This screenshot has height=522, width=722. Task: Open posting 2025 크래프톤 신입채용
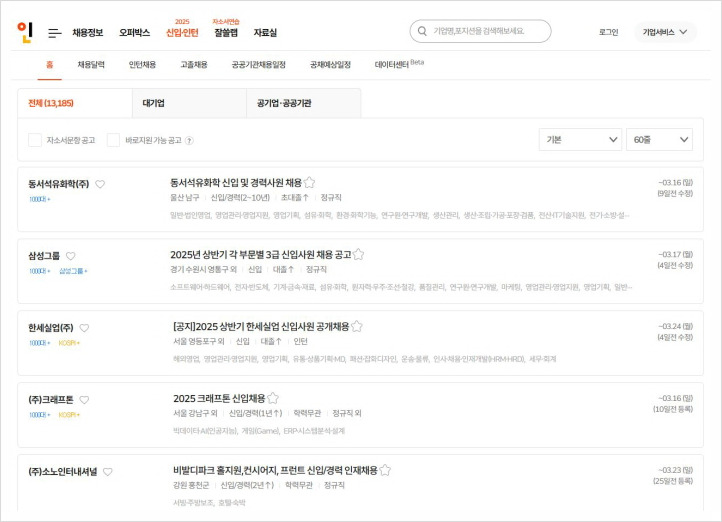point(219,398)
